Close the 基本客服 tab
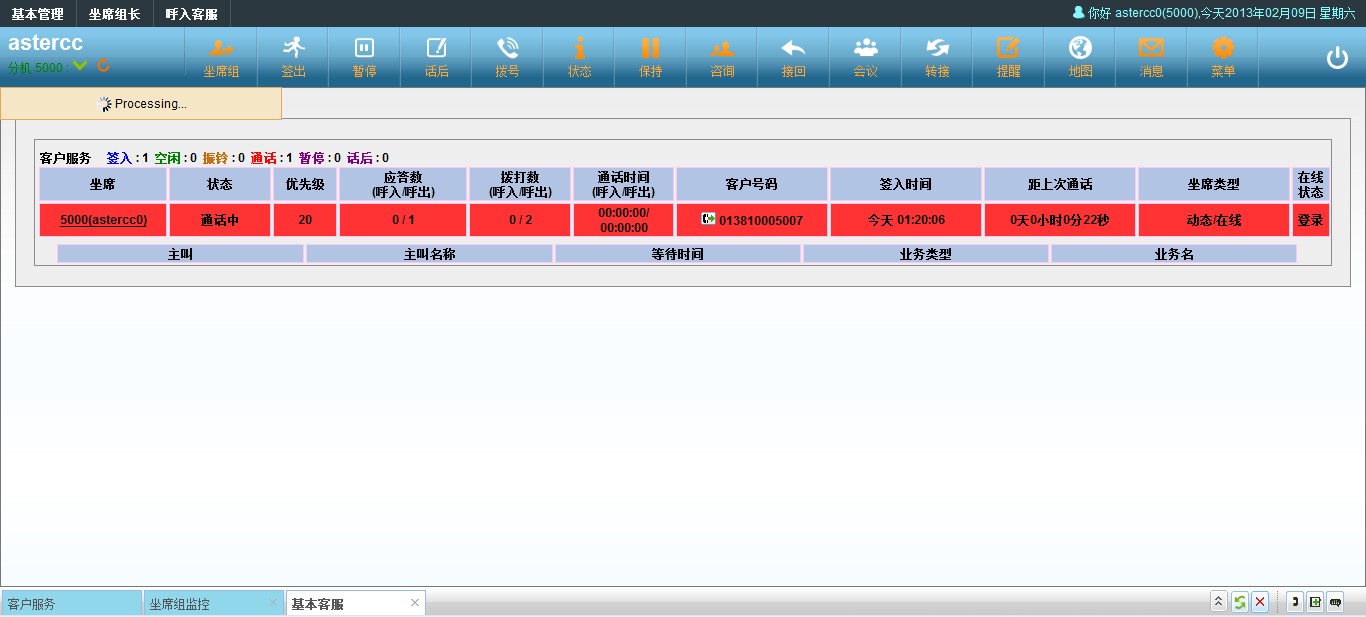The image size is (1366, 617). click(415, 603)
